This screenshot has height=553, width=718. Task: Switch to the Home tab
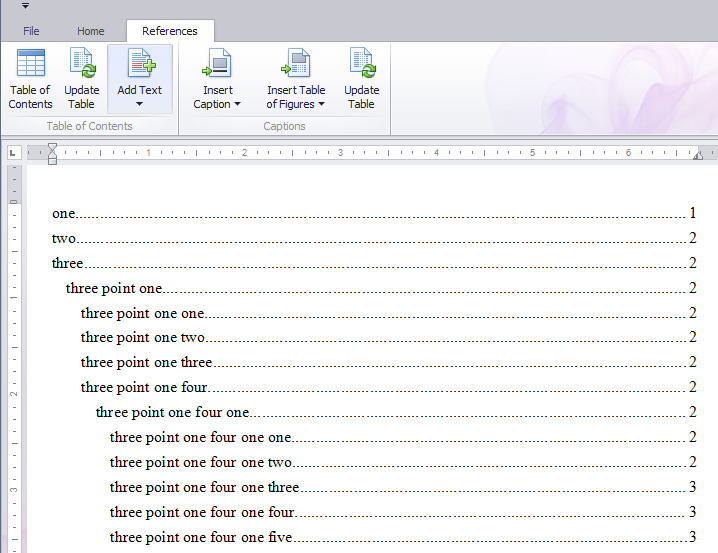[x=90, y=31]
